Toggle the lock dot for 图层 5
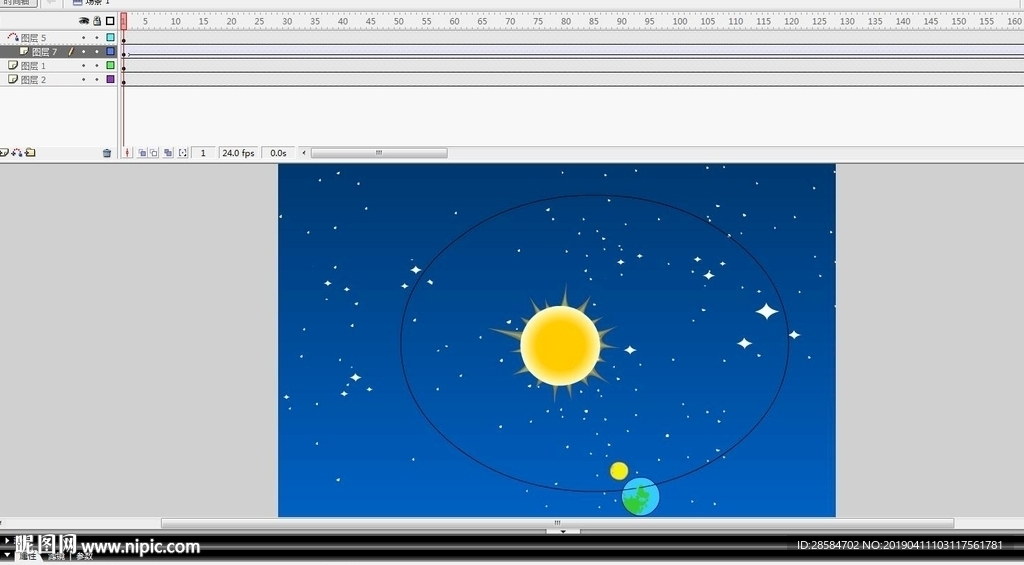This screenshot has height=565, width=1024. coord(97,38)
